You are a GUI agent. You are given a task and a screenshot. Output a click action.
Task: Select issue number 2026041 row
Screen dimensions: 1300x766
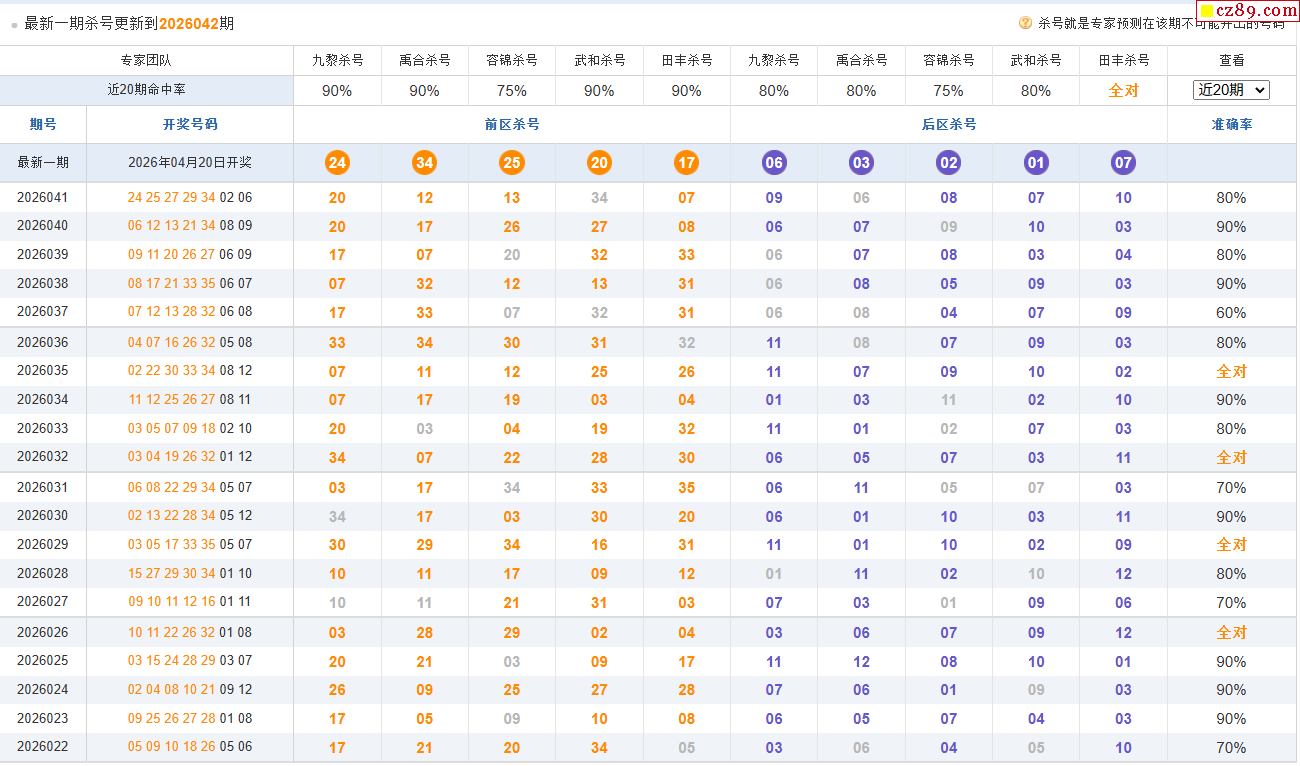tap(43, 198)
